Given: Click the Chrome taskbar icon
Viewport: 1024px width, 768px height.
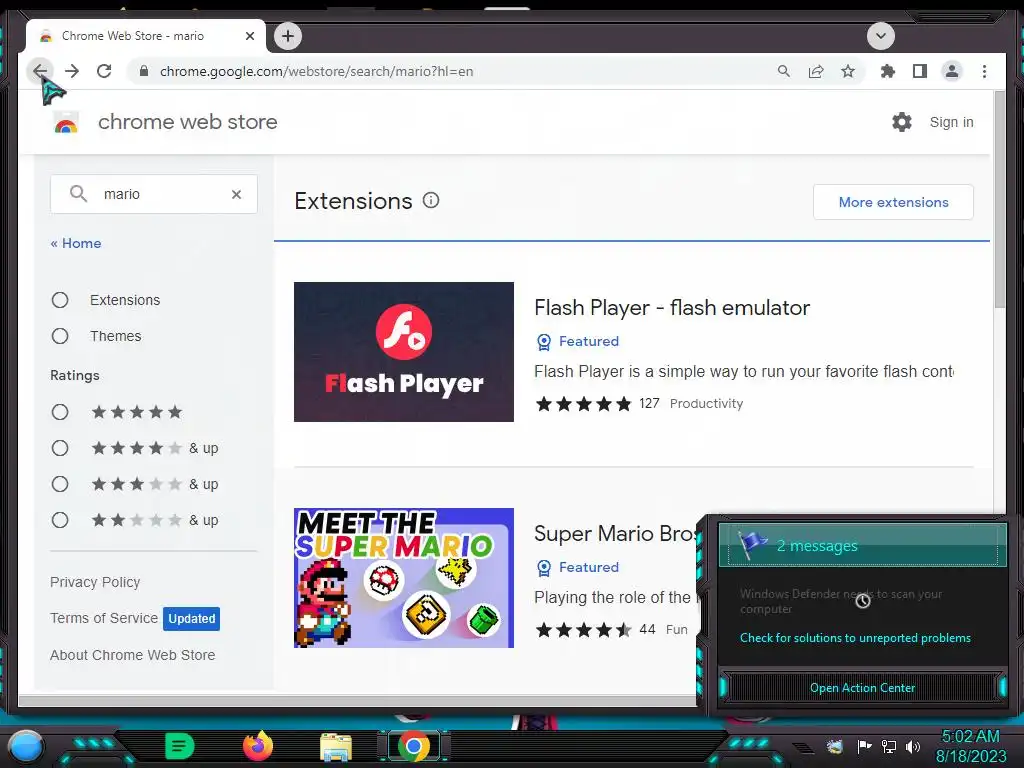Looking at the screenshot, I should click(414, 746).
